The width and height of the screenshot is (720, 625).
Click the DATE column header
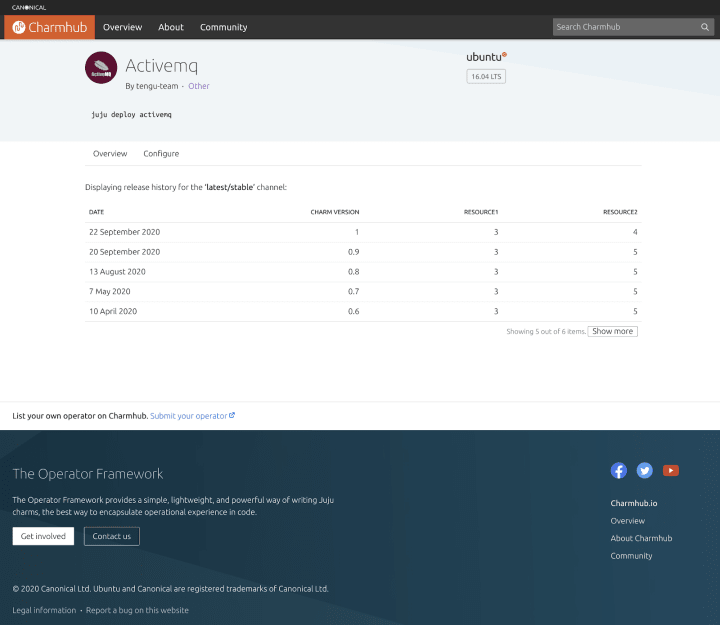click(96, 212)
